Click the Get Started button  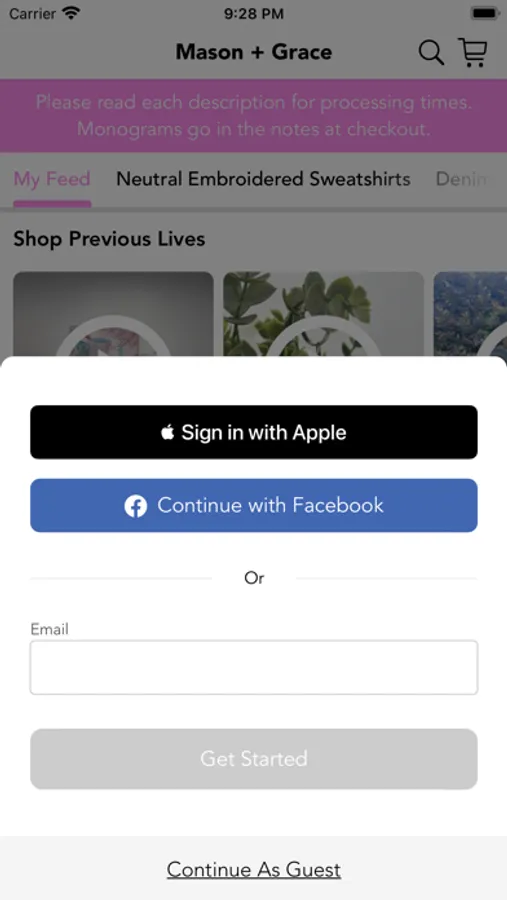pyautogui.click(x=254, y=759)
